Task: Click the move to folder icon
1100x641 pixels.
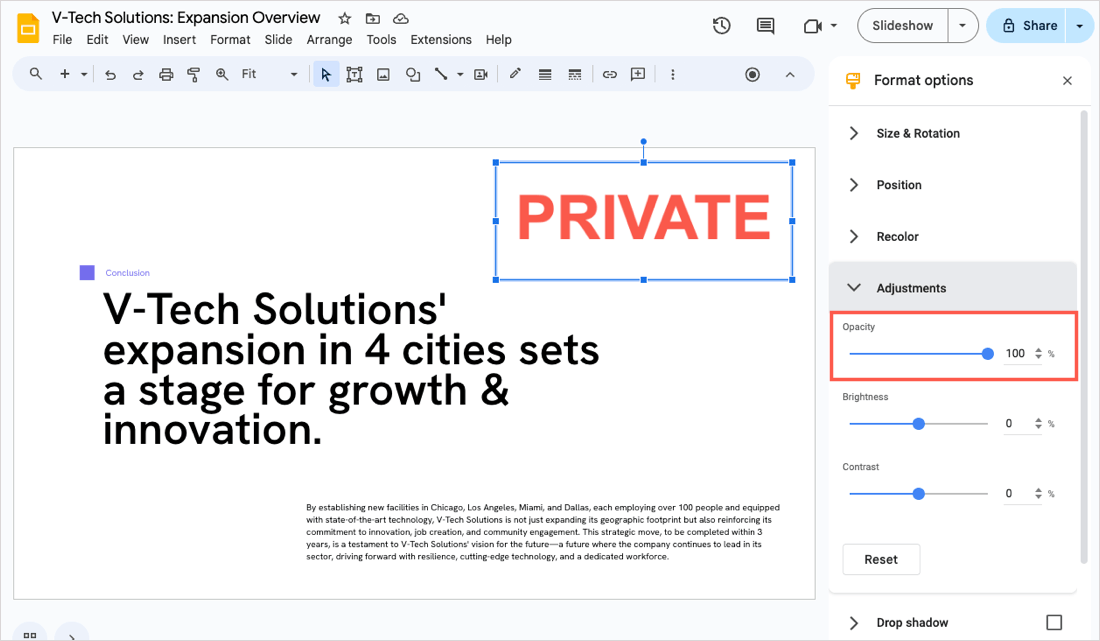Action: (x=373, y=18)
